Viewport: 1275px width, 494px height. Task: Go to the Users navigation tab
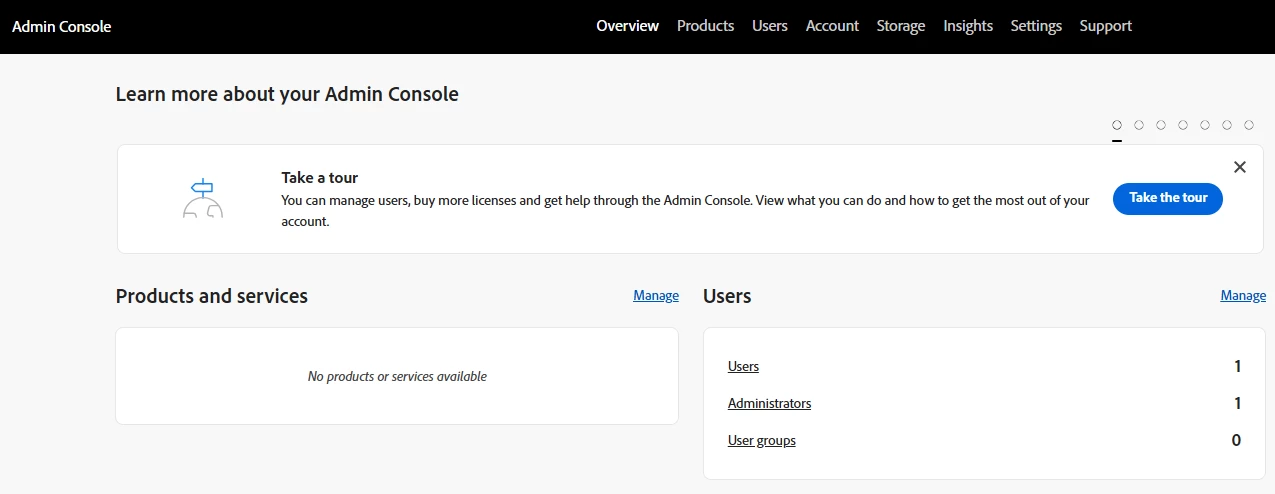click(770, 26)
